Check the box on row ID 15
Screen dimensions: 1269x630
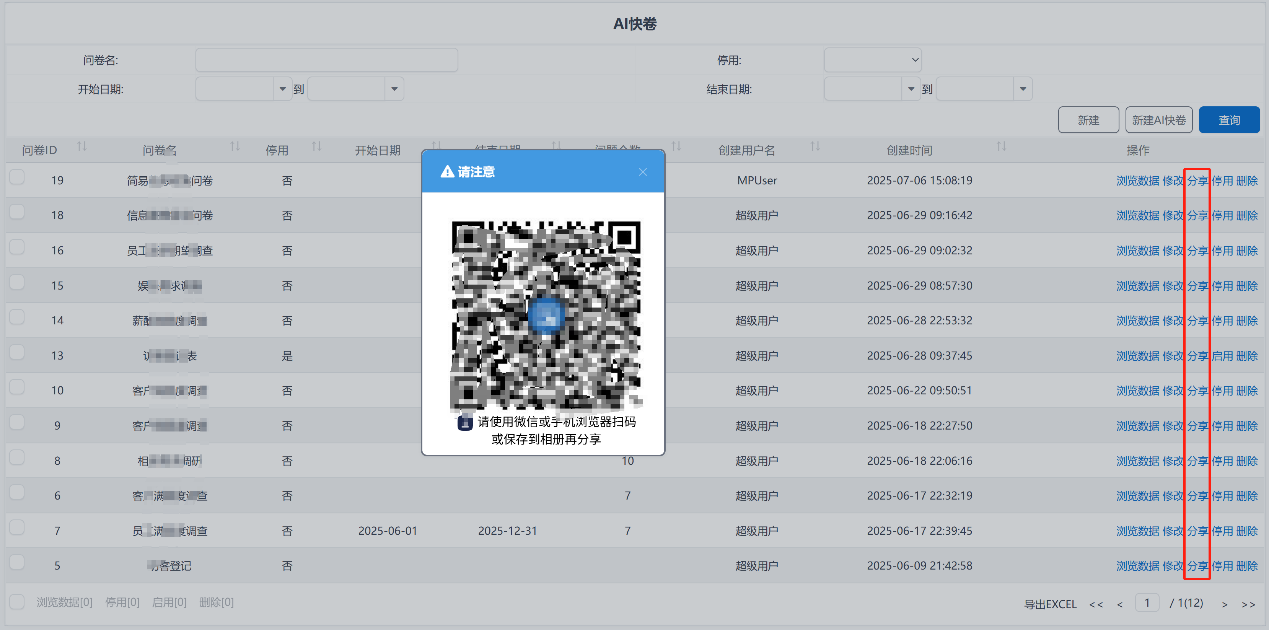point(17,283)
